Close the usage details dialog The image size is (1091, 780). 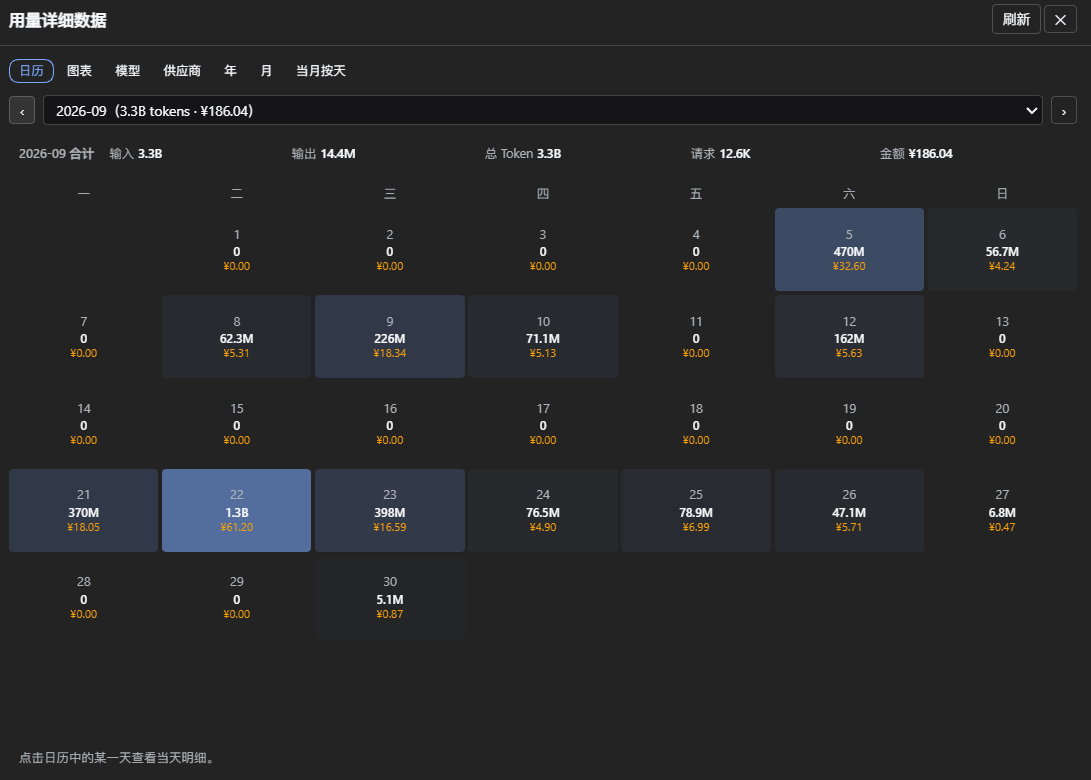[x=1060, y=19]
